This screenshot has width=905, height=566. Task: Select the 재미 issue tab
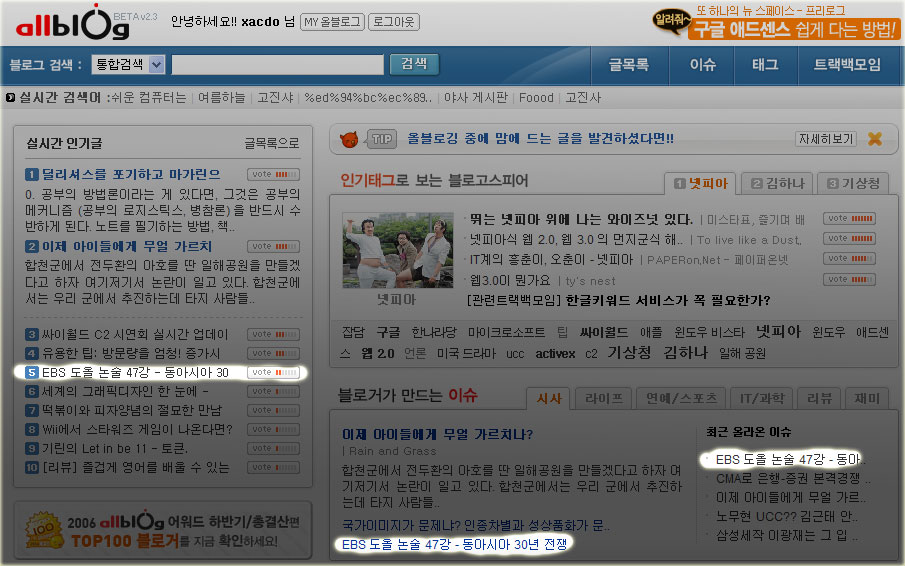pos(866,399)
